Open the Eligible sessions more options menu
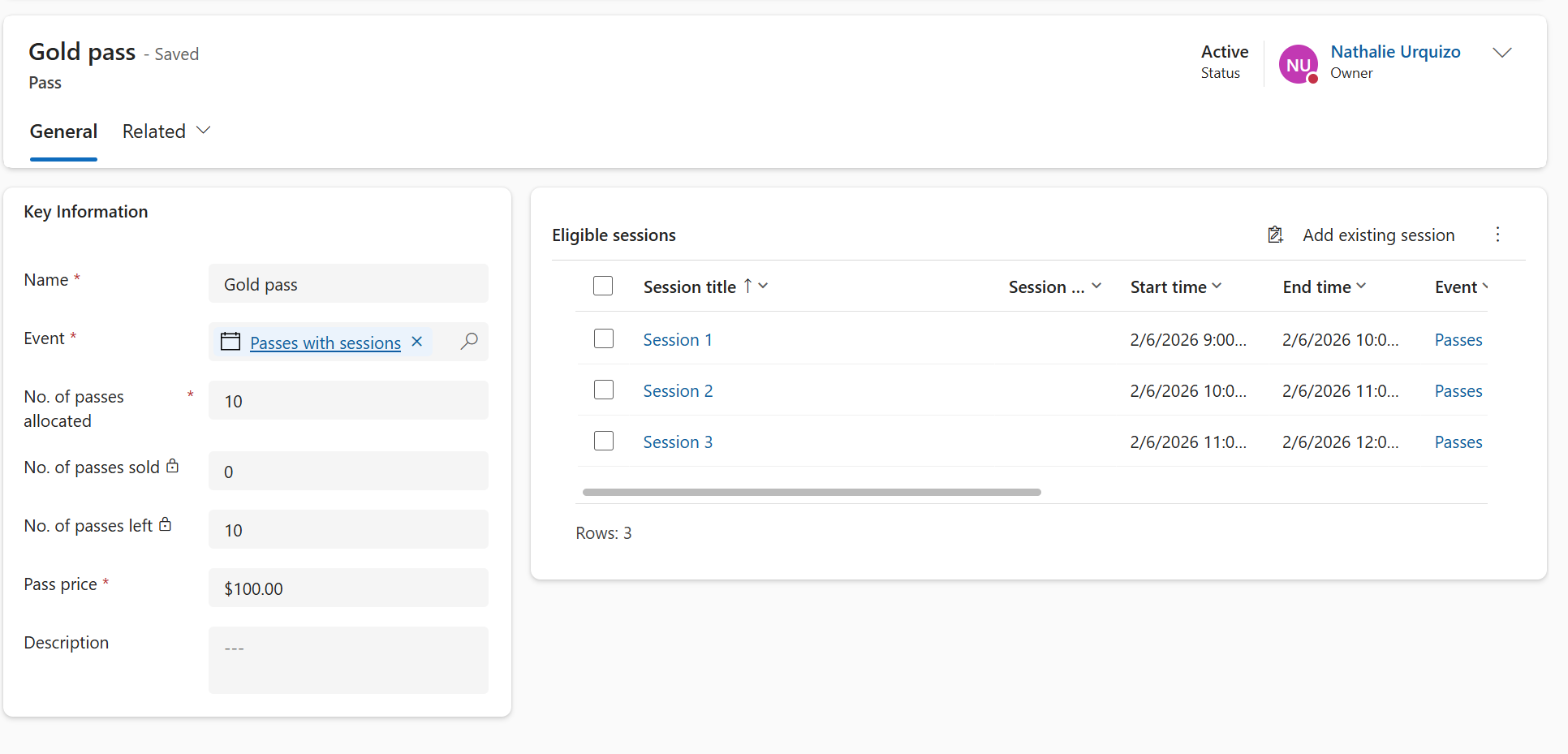Image resolution: width=1568 pixels, height=754 pixels. tap(1497, 235)
